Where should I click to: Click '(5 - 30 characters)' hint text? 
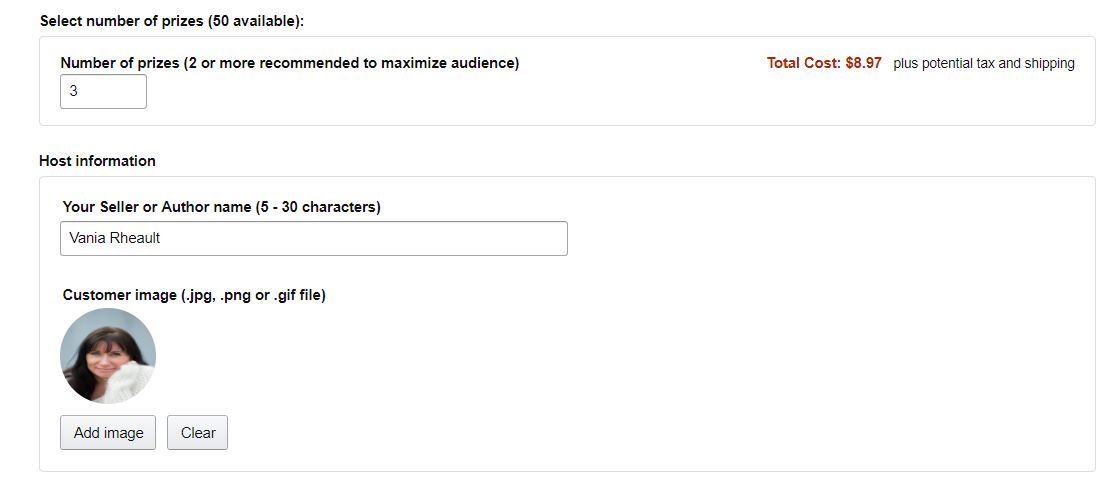pos(318,207)
